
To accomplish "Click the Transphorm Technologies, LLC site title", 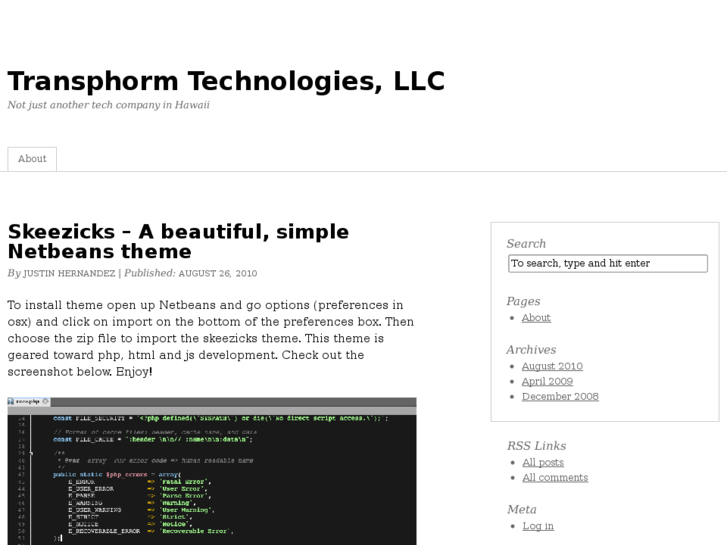I will (x=226, y=82).
